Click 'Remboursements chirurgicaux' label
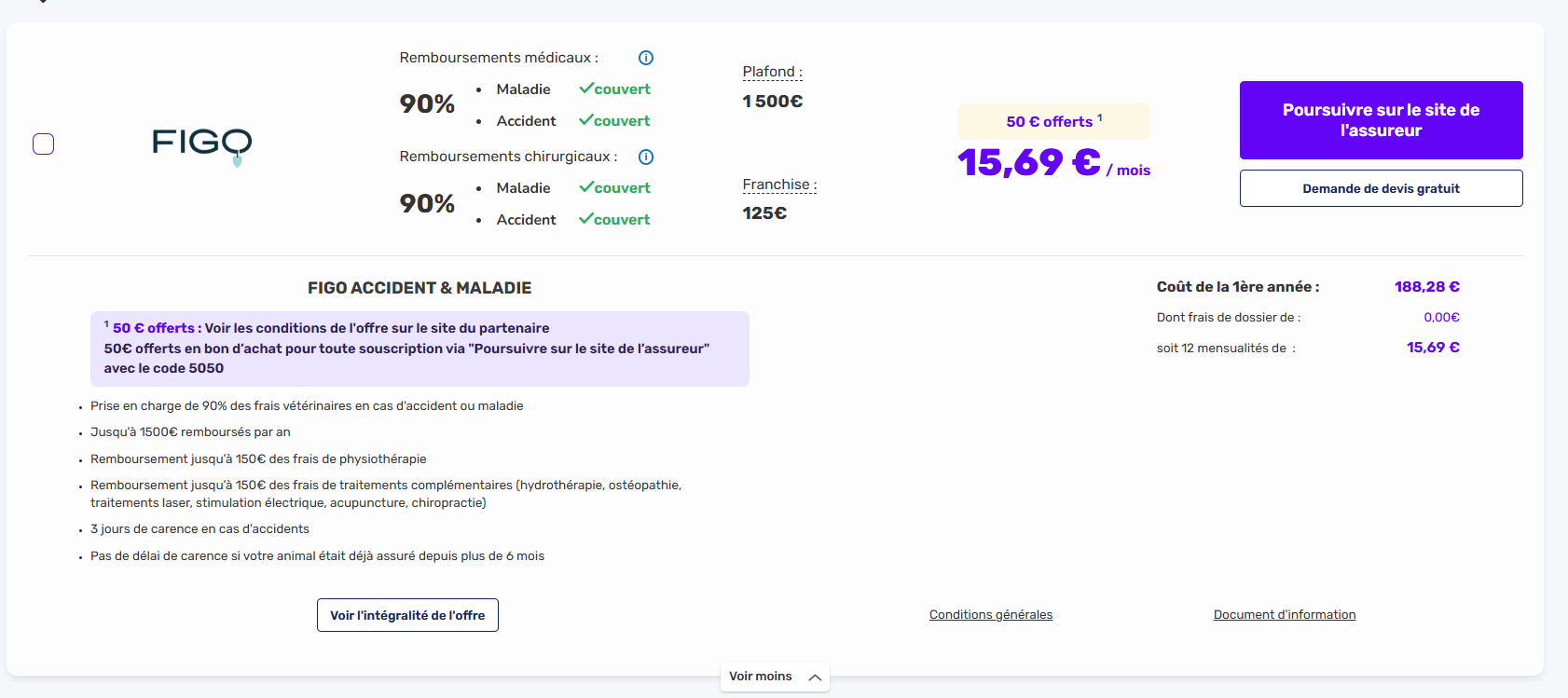 (x=509, y=157)
